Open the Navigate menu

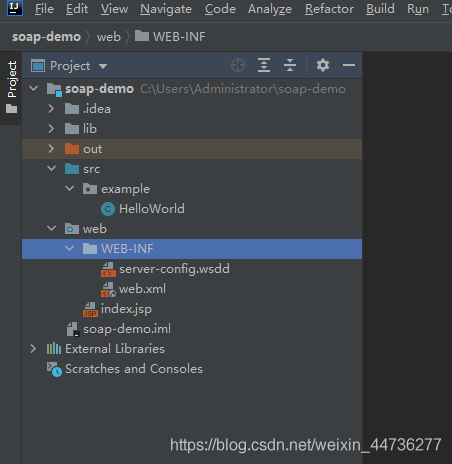166,9
